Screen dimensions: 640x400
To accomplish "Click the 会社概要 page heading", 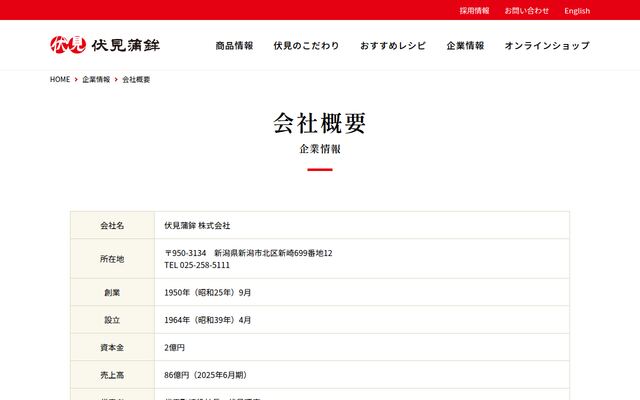I will coord(320,123).
